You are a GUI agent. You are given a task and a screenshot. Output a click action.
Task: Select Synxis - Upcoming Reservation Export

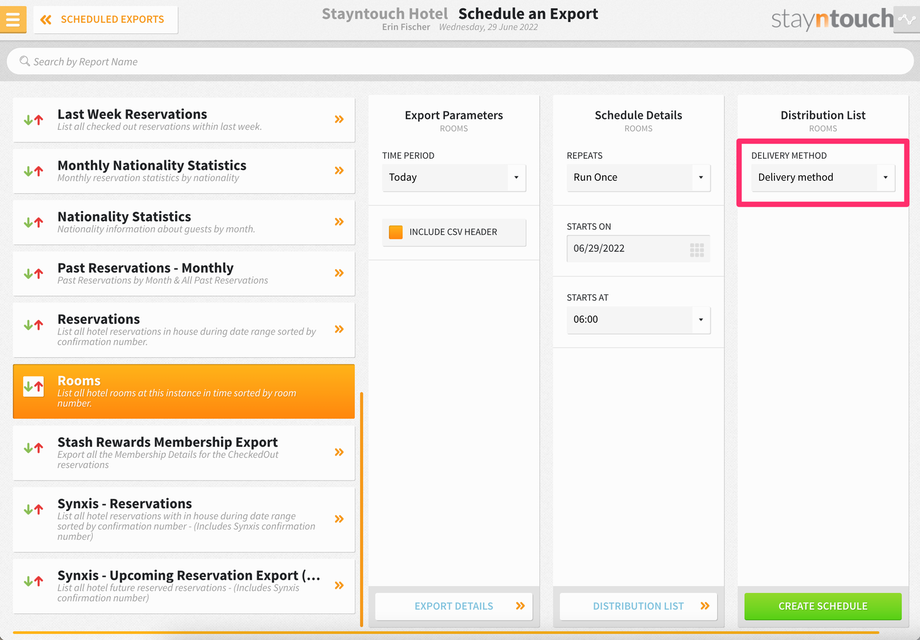pyautogui.click(x=184, y=586)
